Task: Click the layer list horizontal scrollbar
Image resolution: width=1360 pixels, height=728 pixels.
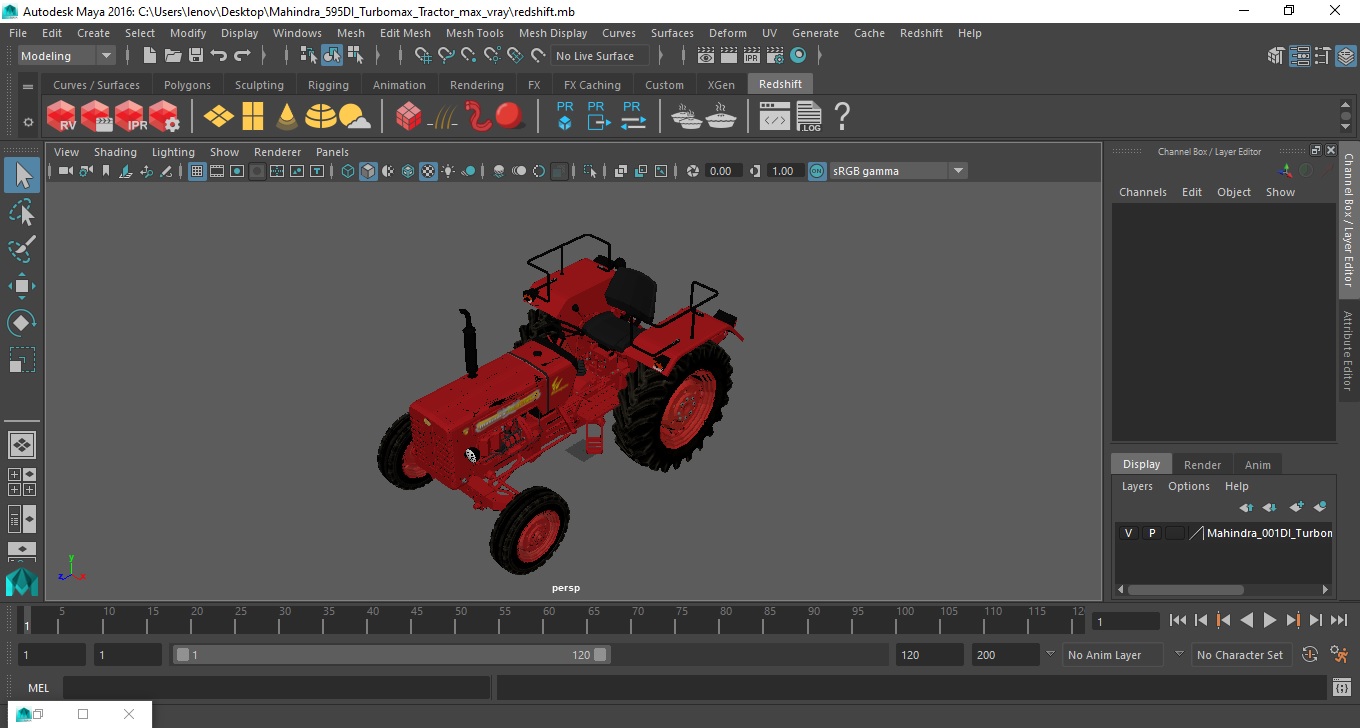Action: [1185, 590]
